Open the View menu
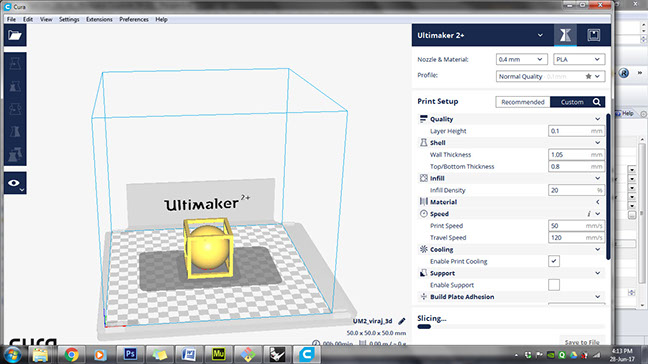The image size is (648, 364). click(46, 19)
